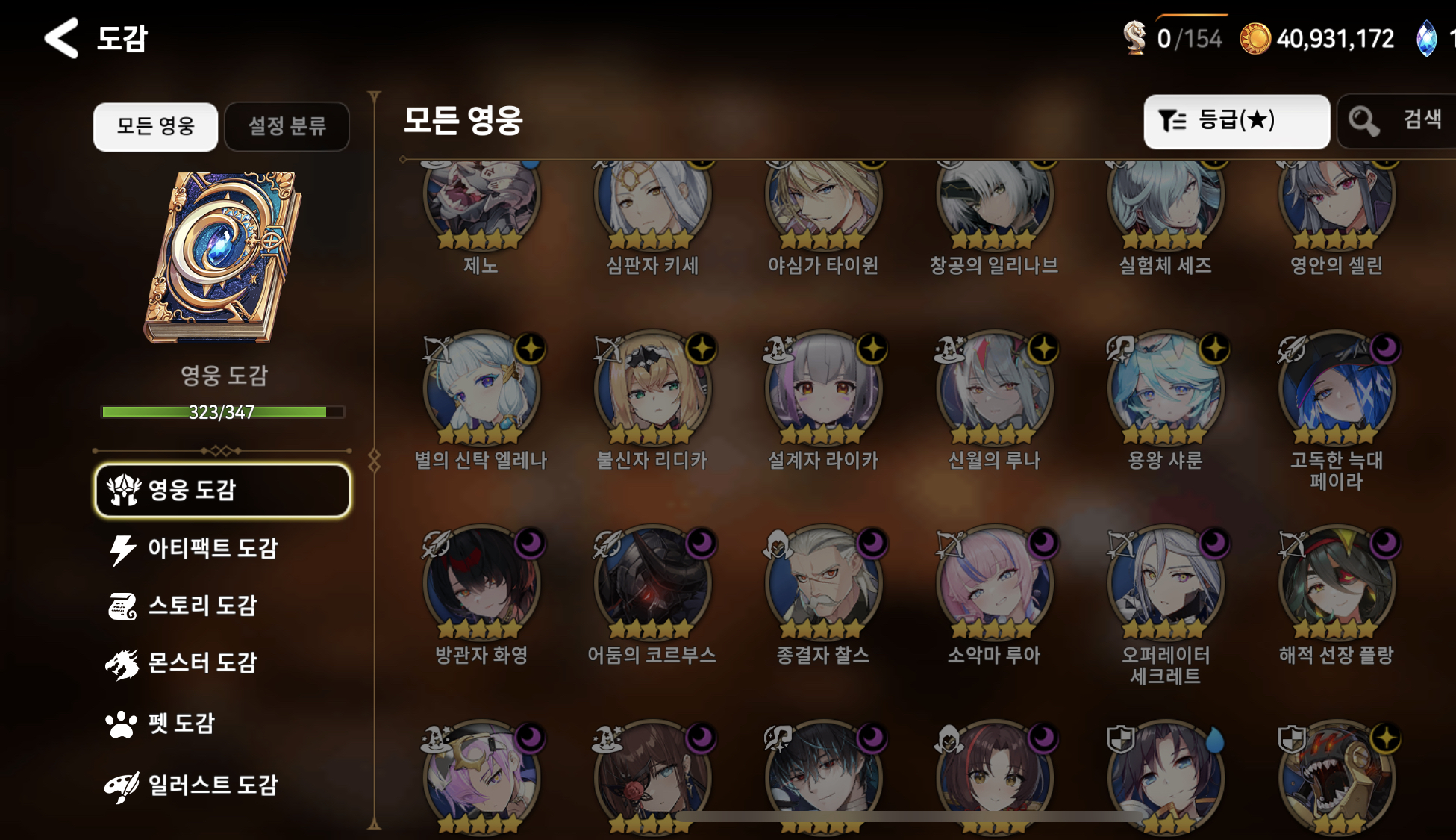1456x840 pixels.
Task: Open the 영웅 도감 book illustration
Action: coord(222,258)
